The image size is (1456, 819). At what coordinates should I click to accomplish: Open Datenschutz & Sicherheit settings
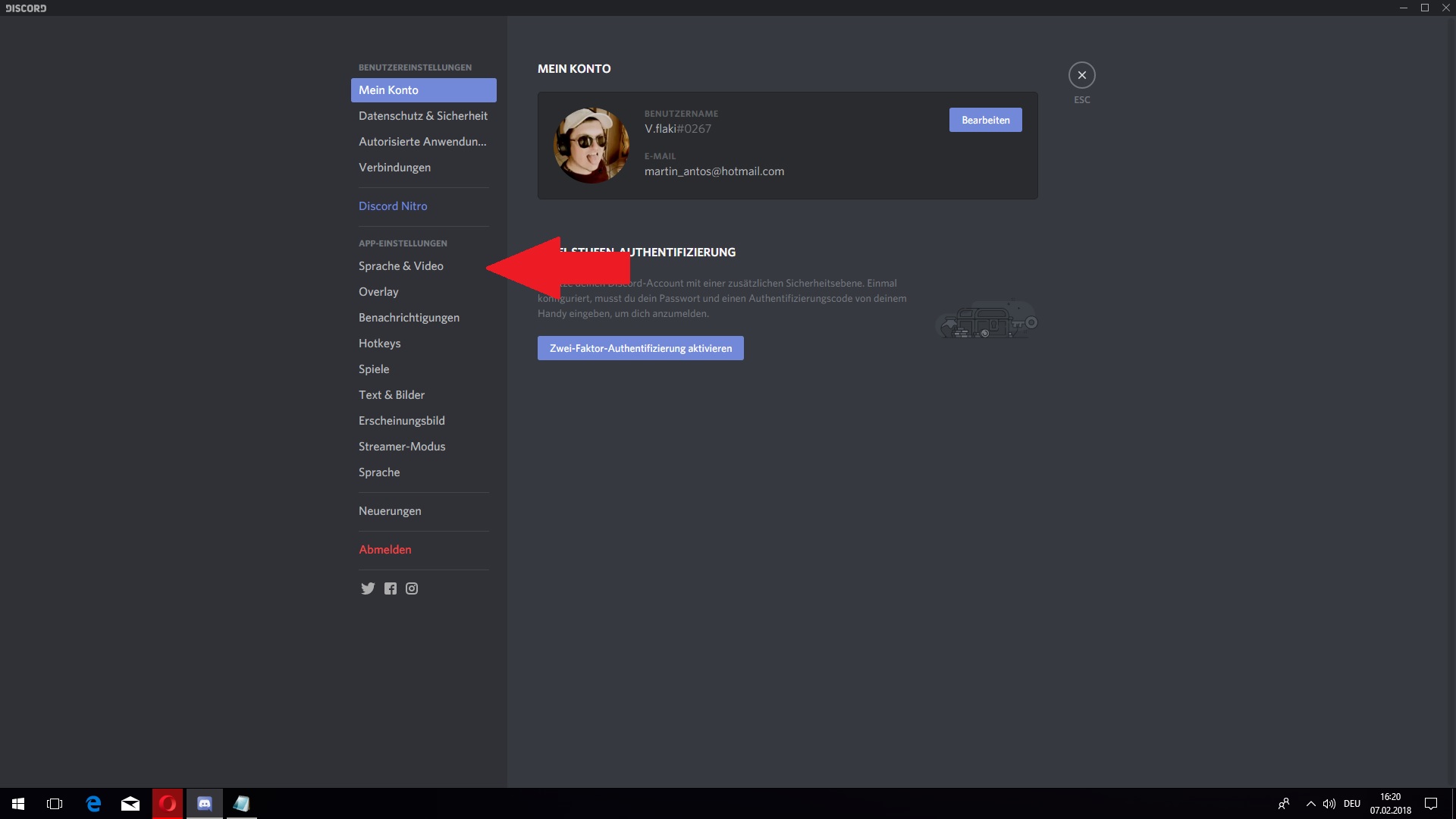423,116
